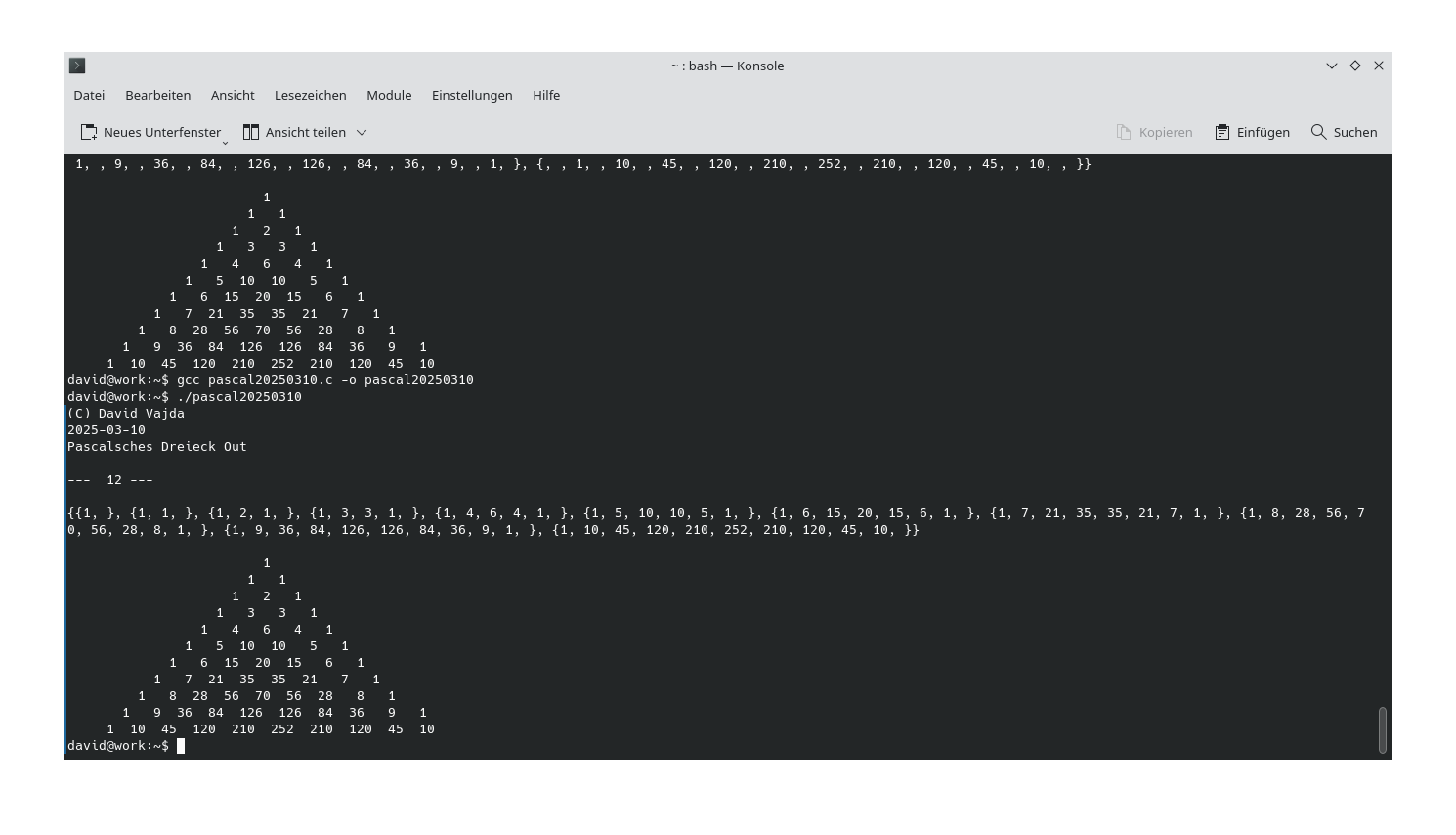Image resolution: width=1456 pixels, height=835 pixels.
Task: Start a search with the Suchen button
Action: pyautogui.click(x=1344, y=131)
